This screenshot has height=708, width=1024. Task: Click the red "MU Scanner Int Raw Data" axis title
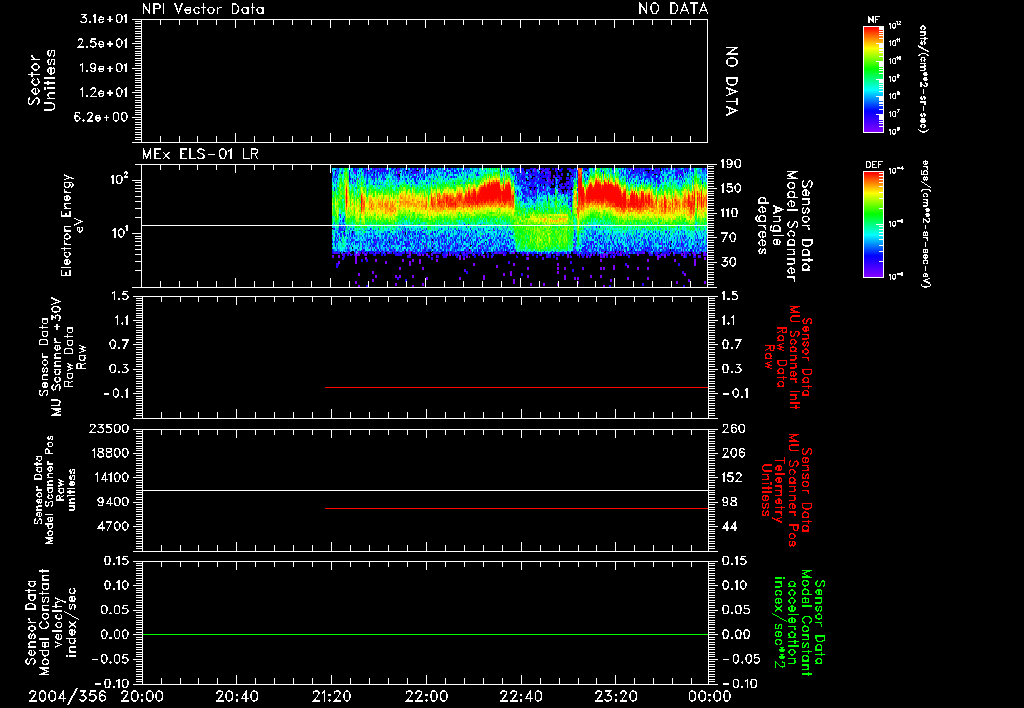point(788,357)
